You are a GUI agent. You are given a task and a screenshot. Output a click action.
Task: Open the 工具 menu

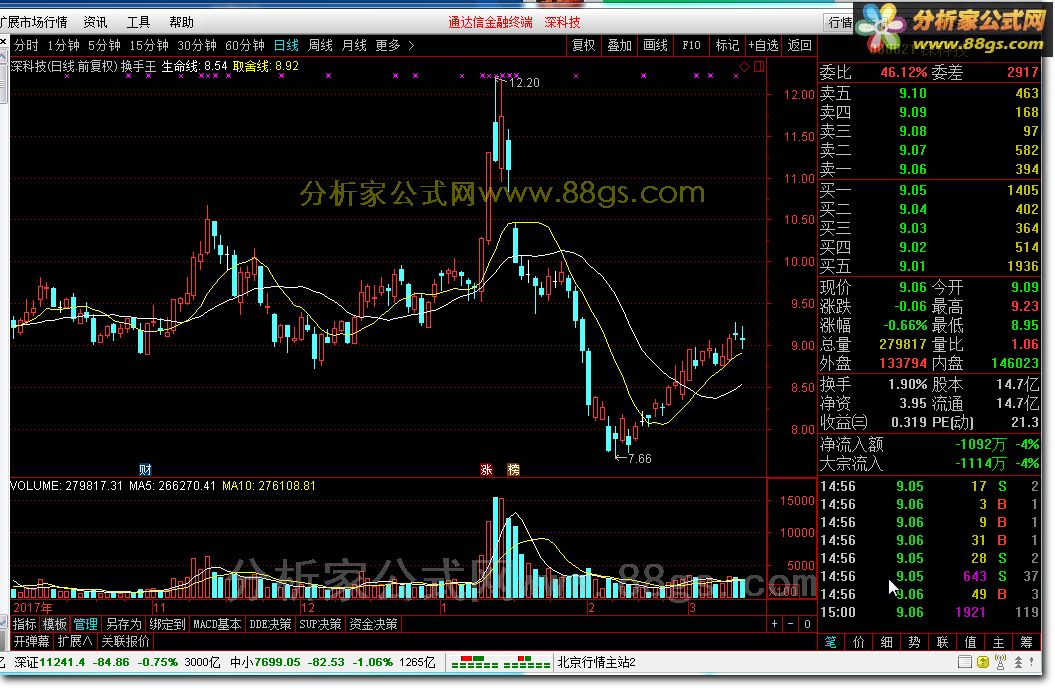(x=139, y=22)
